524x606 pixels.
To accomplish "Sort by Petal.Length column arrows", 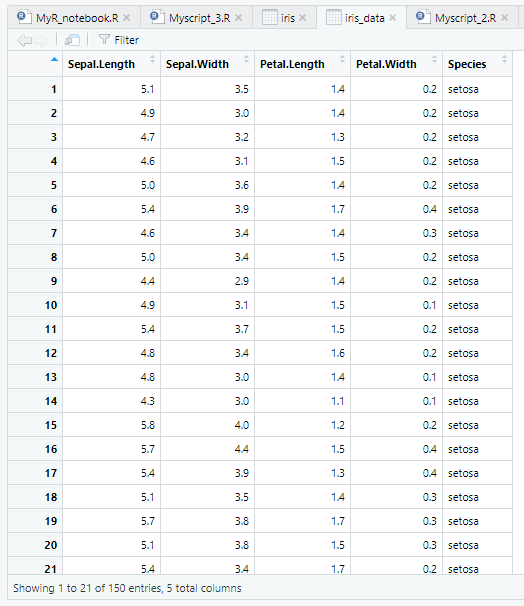I will [342, 59].
